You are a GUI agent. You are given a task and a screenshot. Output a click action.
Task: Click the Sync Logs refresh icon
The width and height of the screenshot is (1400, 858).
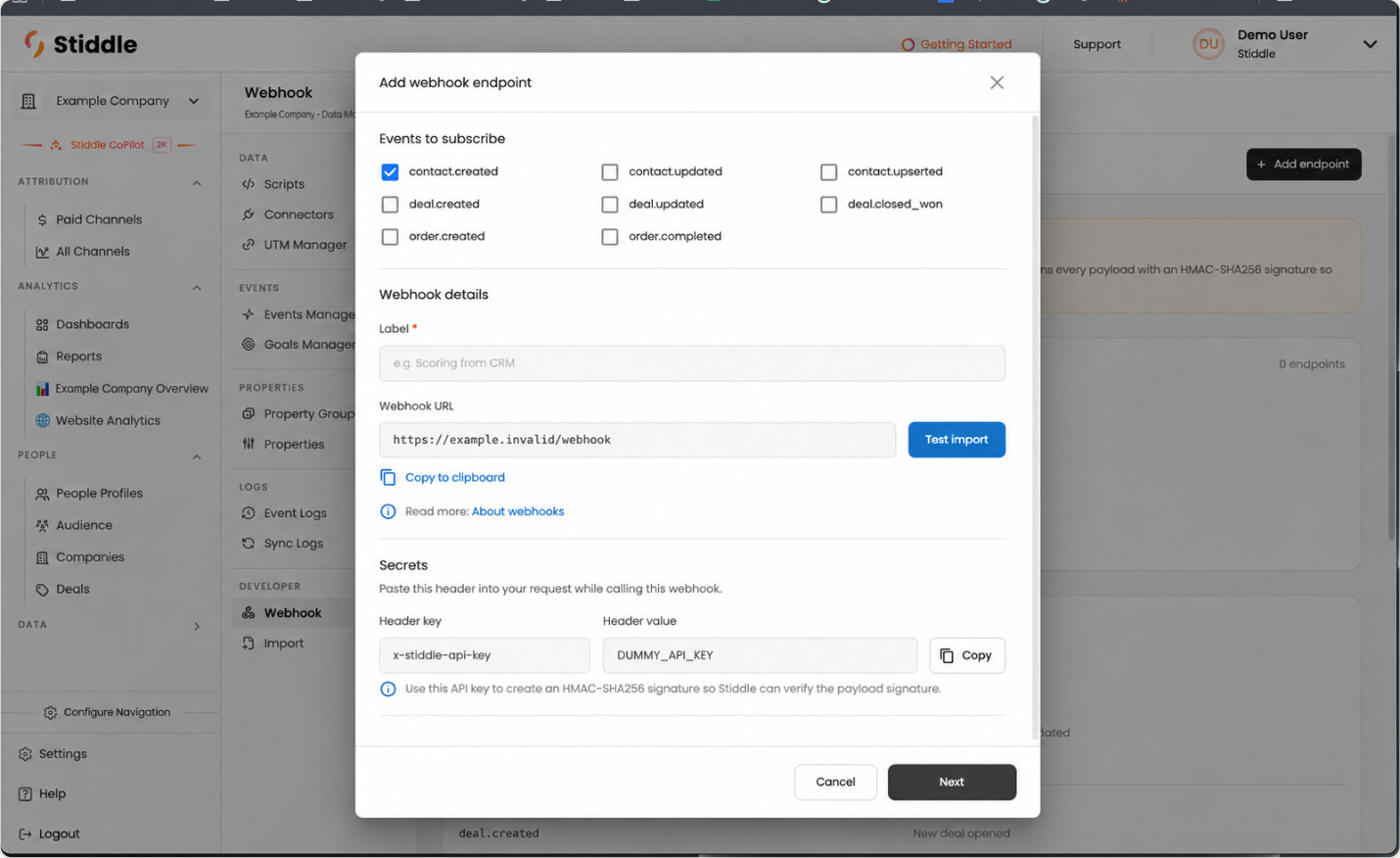pos(249,544)
